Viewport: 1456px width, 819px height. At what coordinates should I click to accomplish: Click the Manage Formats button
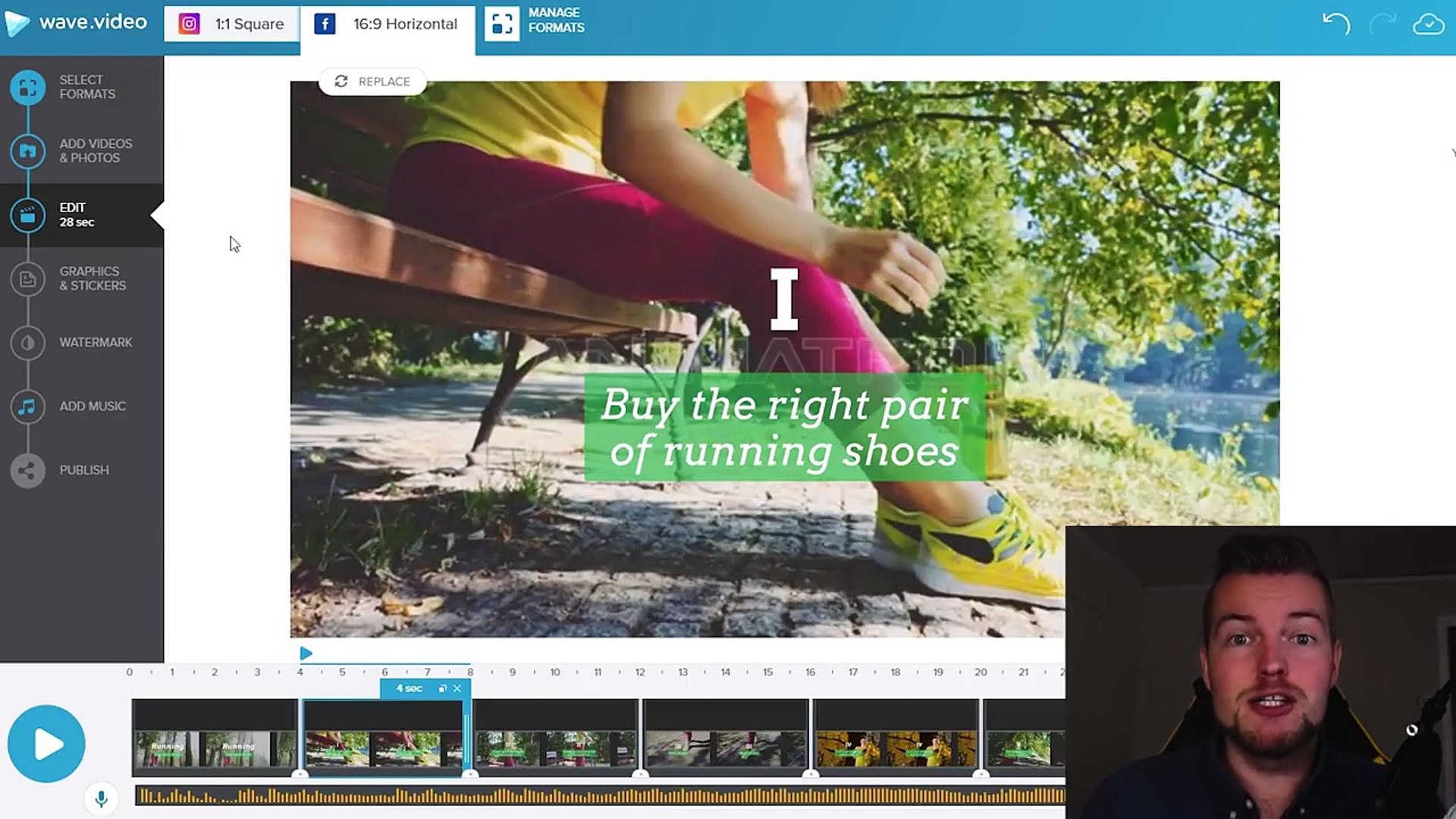click(x=535, y=21)
